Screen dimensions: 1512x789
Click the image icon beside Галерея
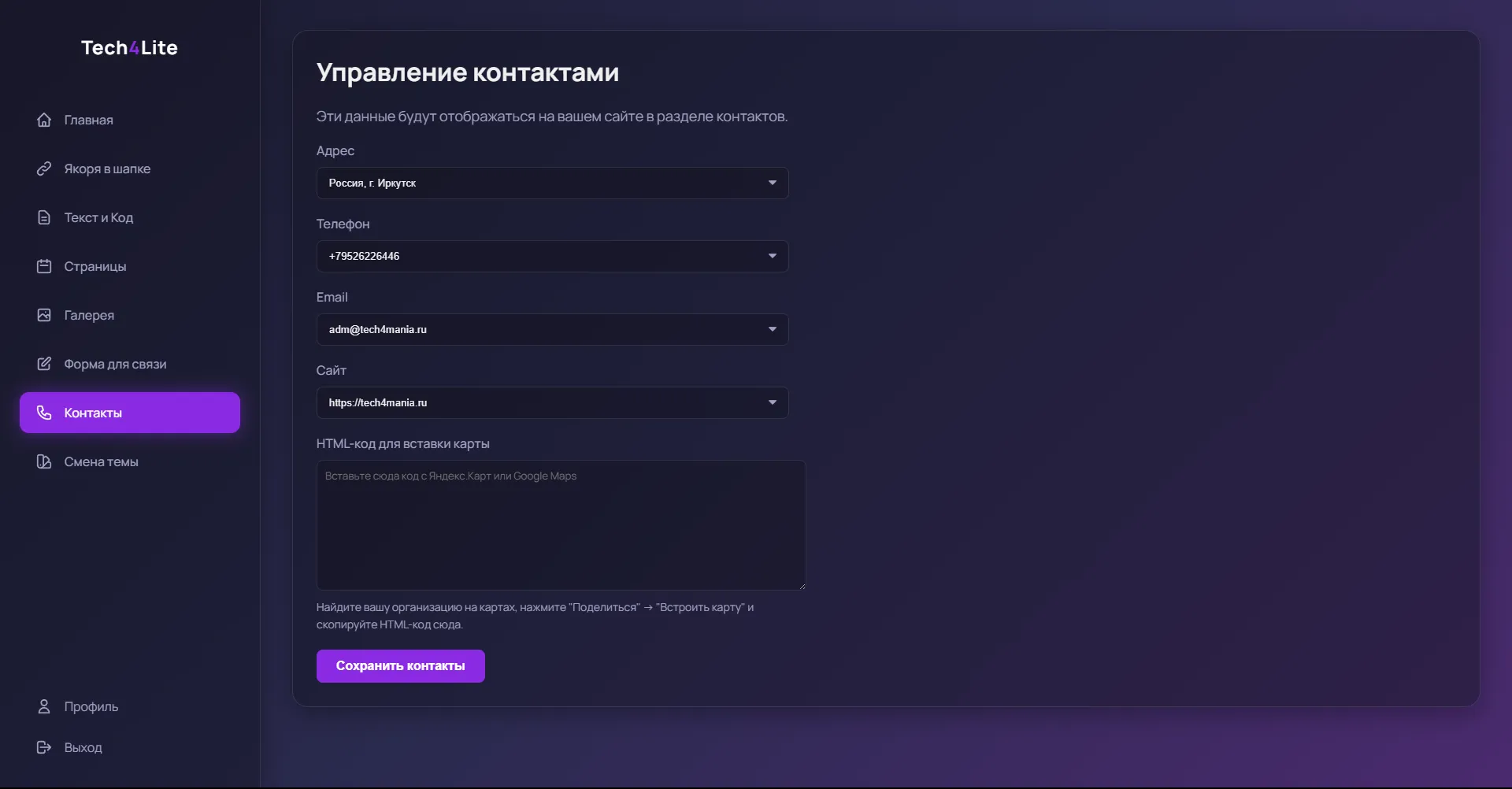44,315
